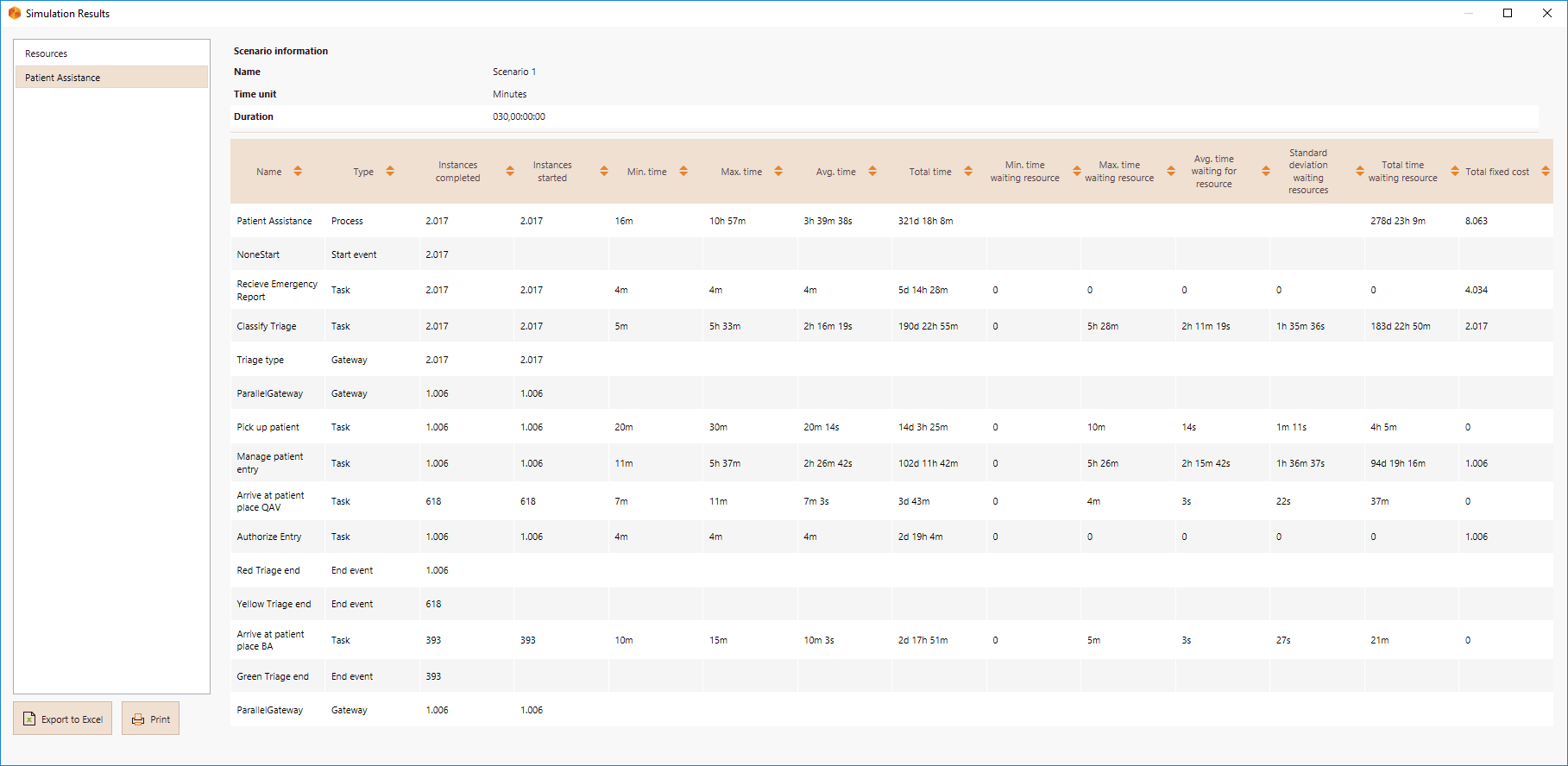This screenshot has width=1568, height=766.
Task: Maximize the Simulation Results window
Action: pos(1508,13)
